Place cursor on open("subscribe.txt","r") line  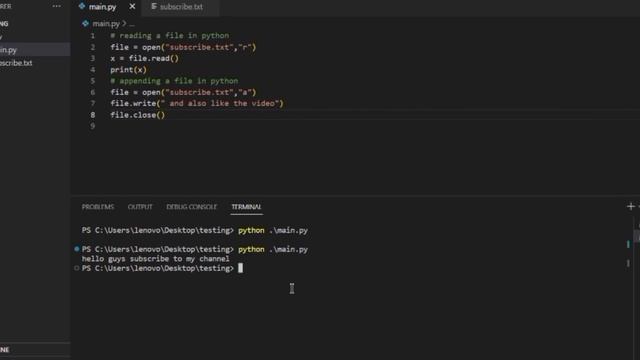point(183,47)
